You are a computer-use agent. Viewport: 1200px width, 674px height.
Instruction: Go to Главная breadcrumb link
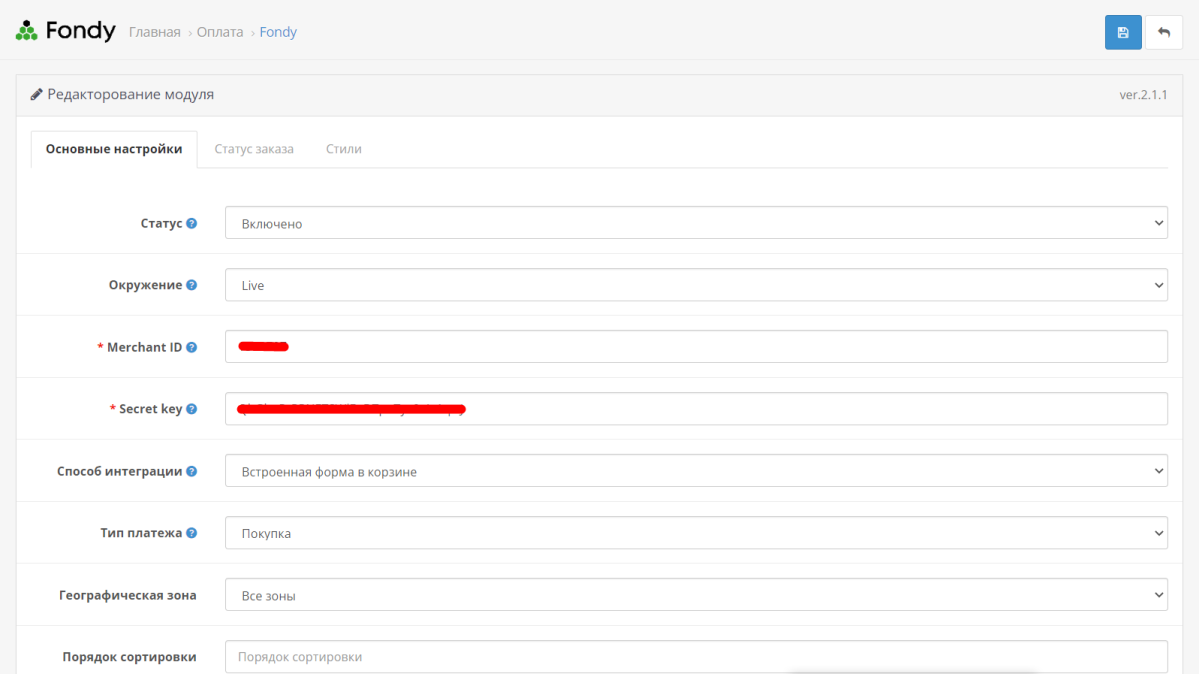(x=155, y=32)
